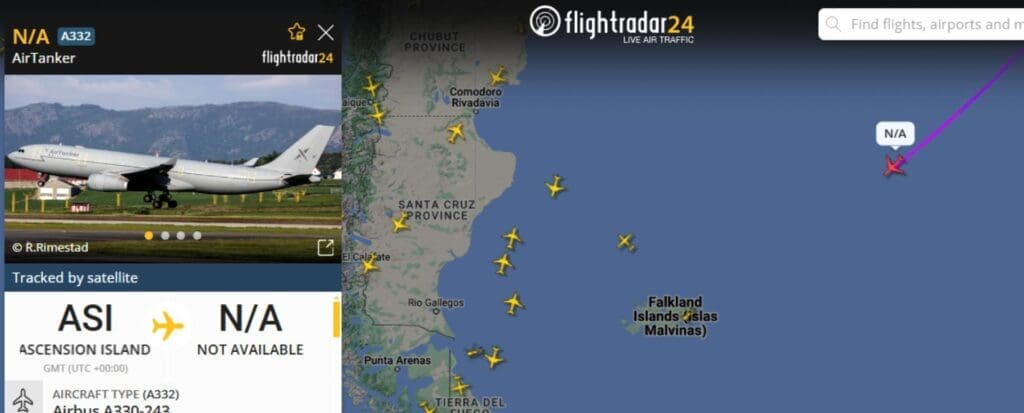Show first photo via active carousel dot

[149, 235]
